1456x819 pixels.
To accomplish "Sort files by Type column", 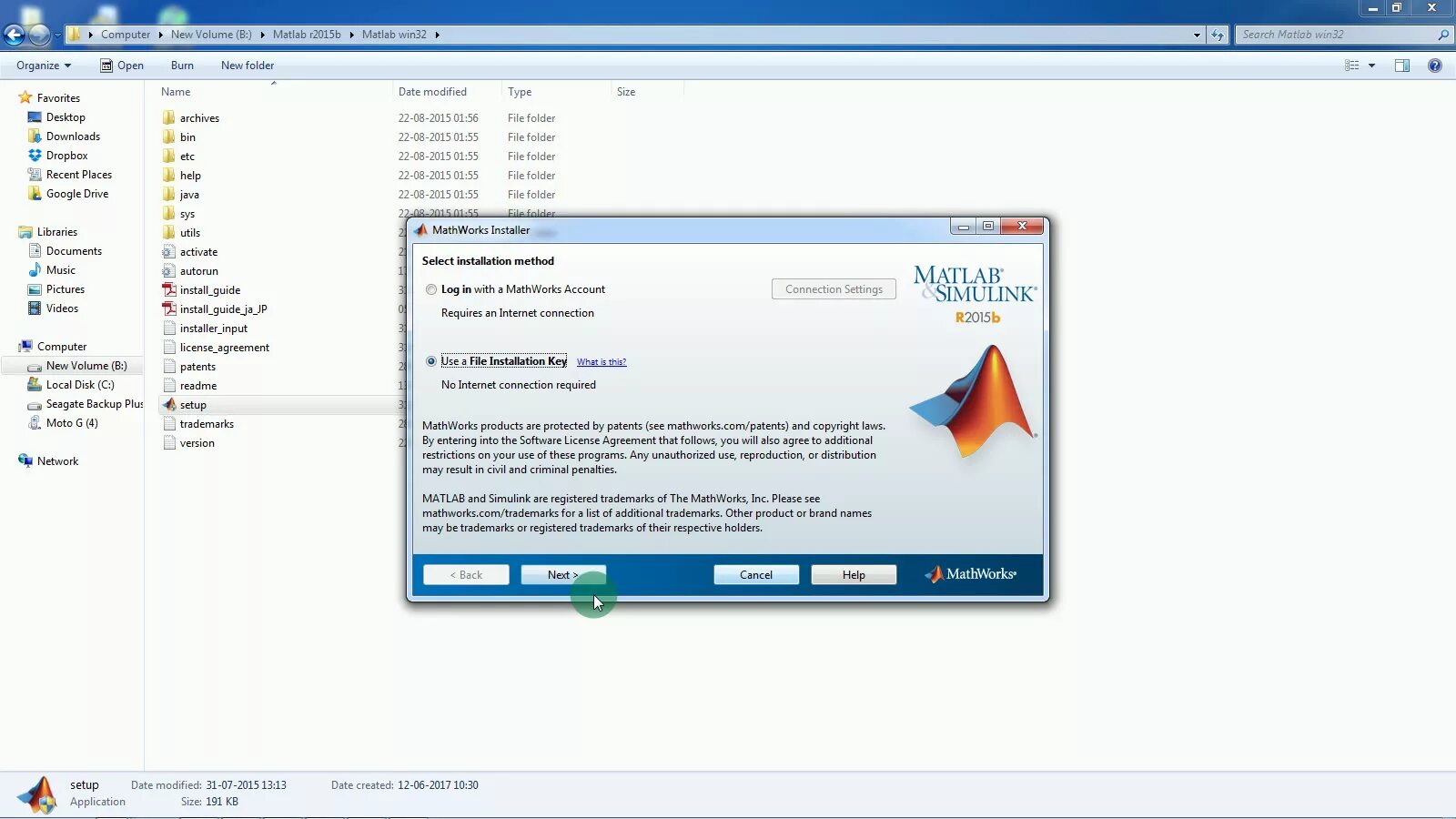I will pyautogui.click(x=520, y=92).
